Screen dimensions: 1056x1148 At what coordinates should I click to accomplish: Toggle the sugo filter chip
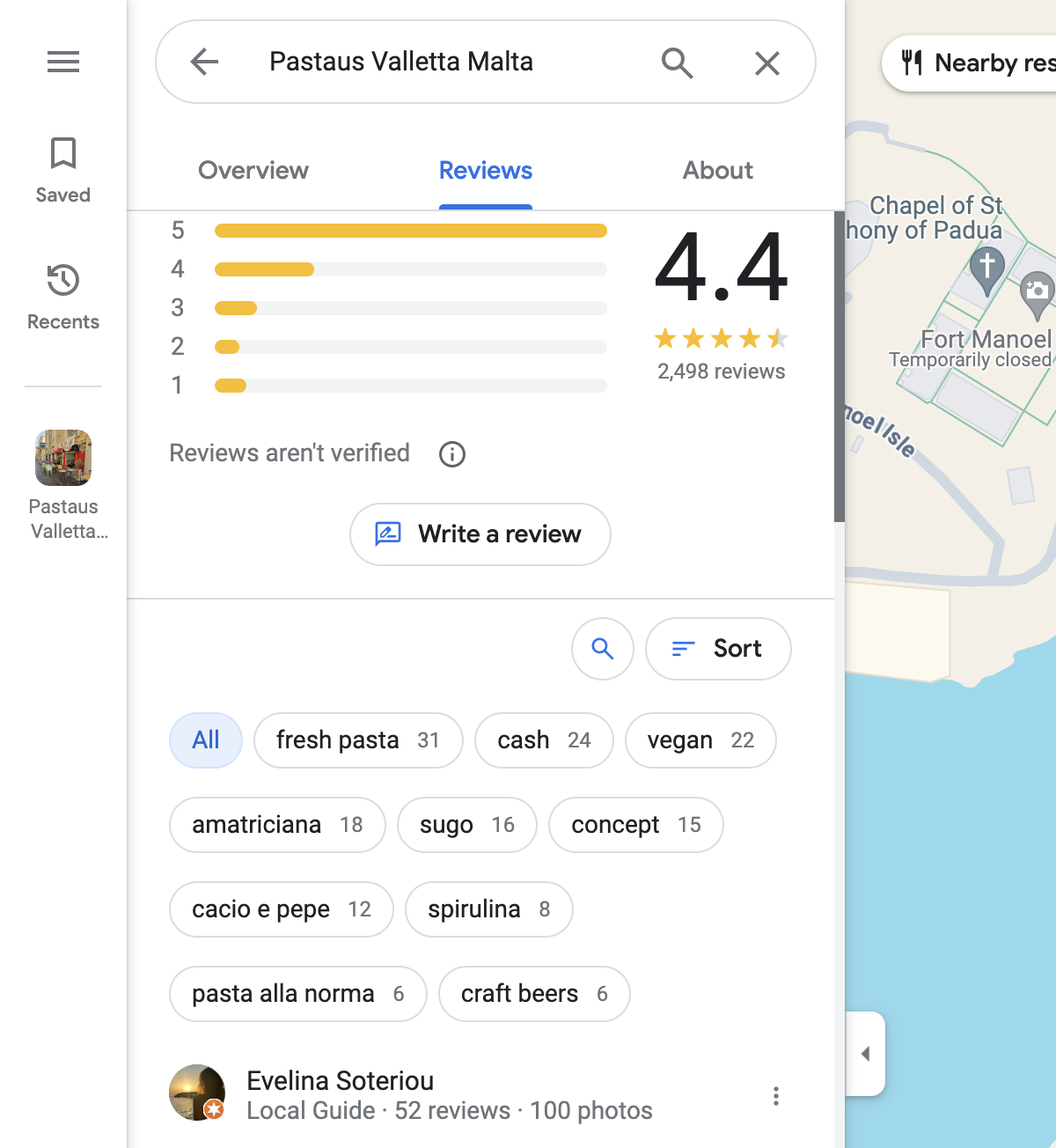coord(467,825)
